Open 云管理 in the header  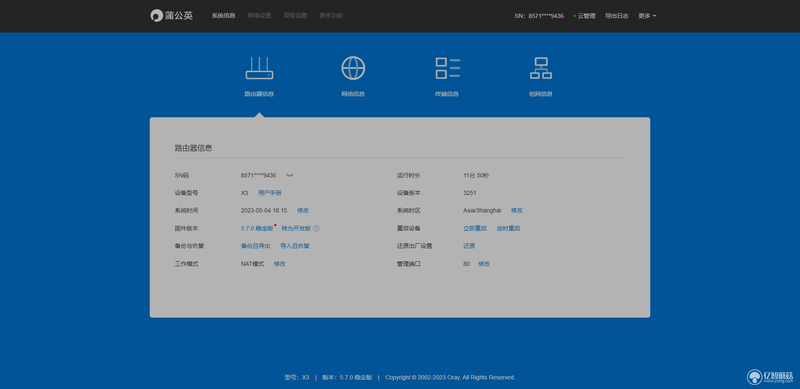click(584, 16)
